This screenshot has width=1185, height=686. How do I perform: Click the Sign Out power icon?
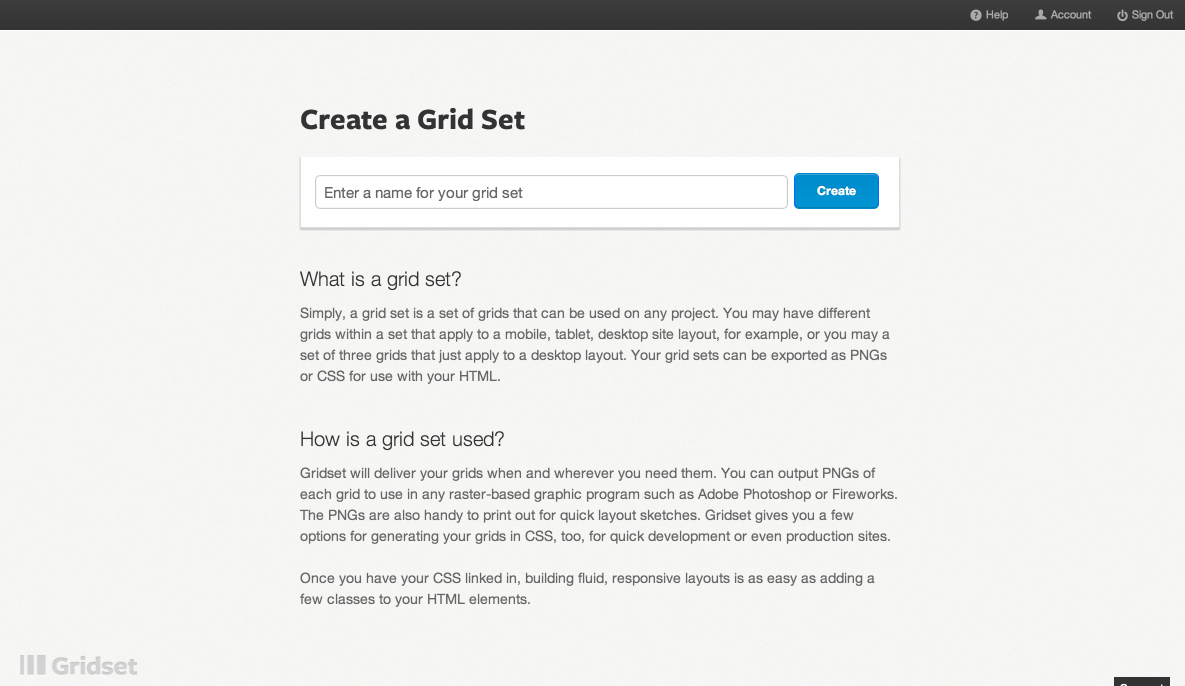[1122, 15]
